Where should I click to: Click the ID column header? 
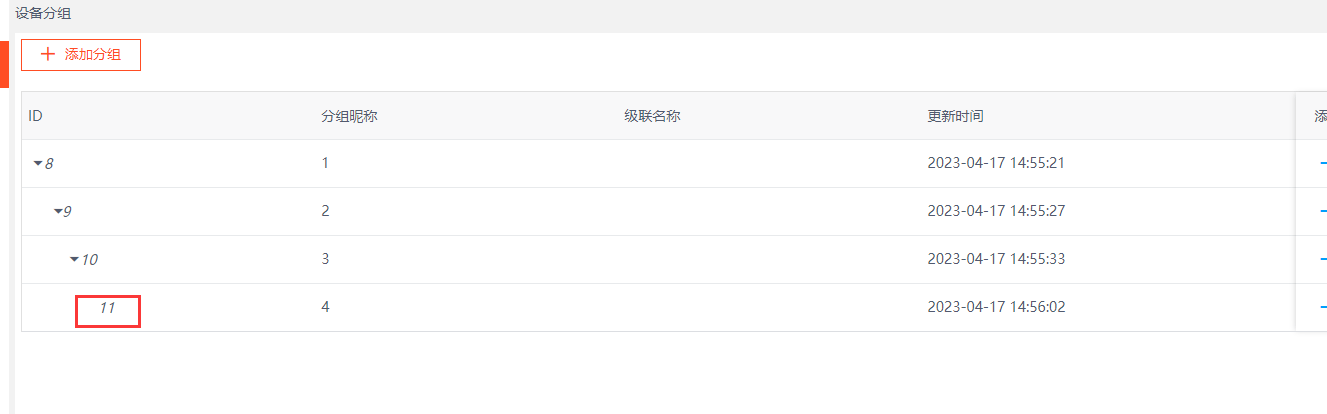tap(35, 116)
